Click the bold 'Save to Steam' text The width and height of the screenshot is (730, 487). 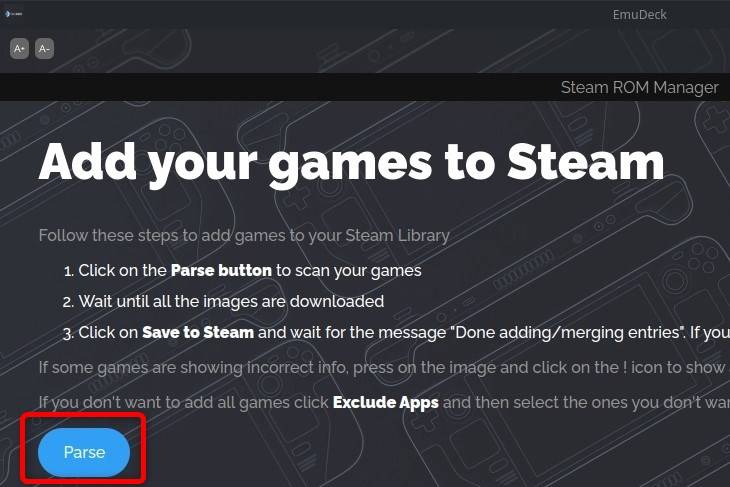[198, 332]
